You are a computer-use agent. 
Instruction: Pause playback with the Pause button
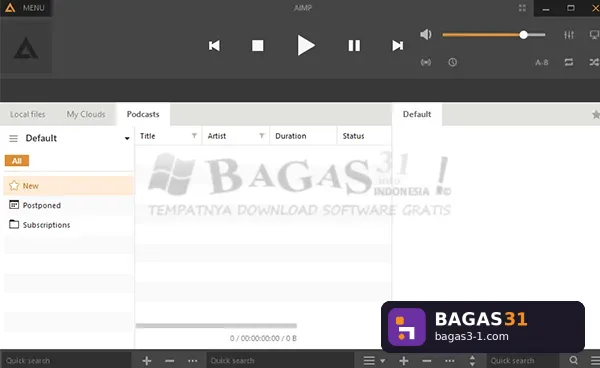(354, 46)
